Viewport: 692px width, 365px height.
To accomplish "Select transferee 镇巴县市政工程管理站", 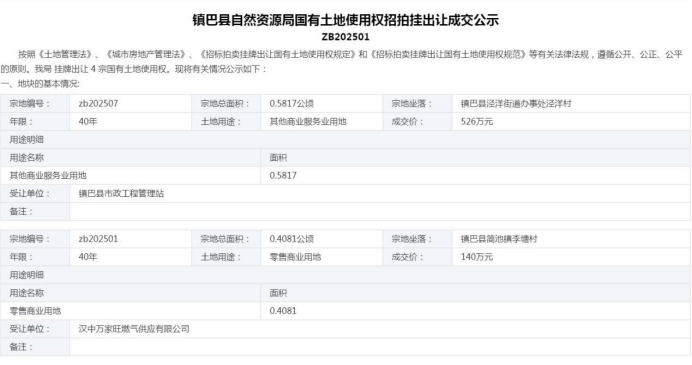I will point(121,194).
